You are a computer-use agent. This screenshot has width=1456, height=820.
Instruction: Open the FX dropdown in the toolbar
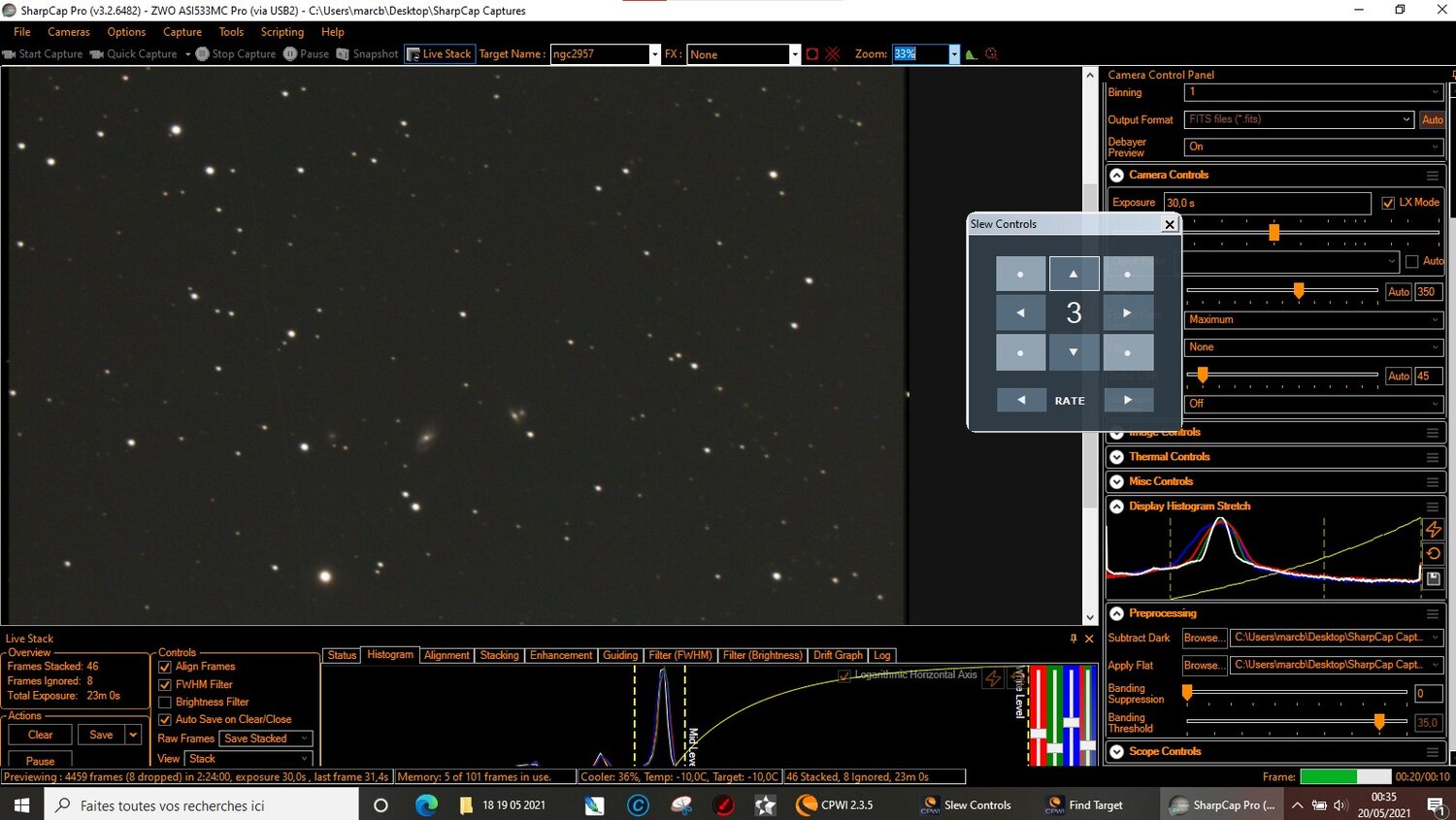794,53
